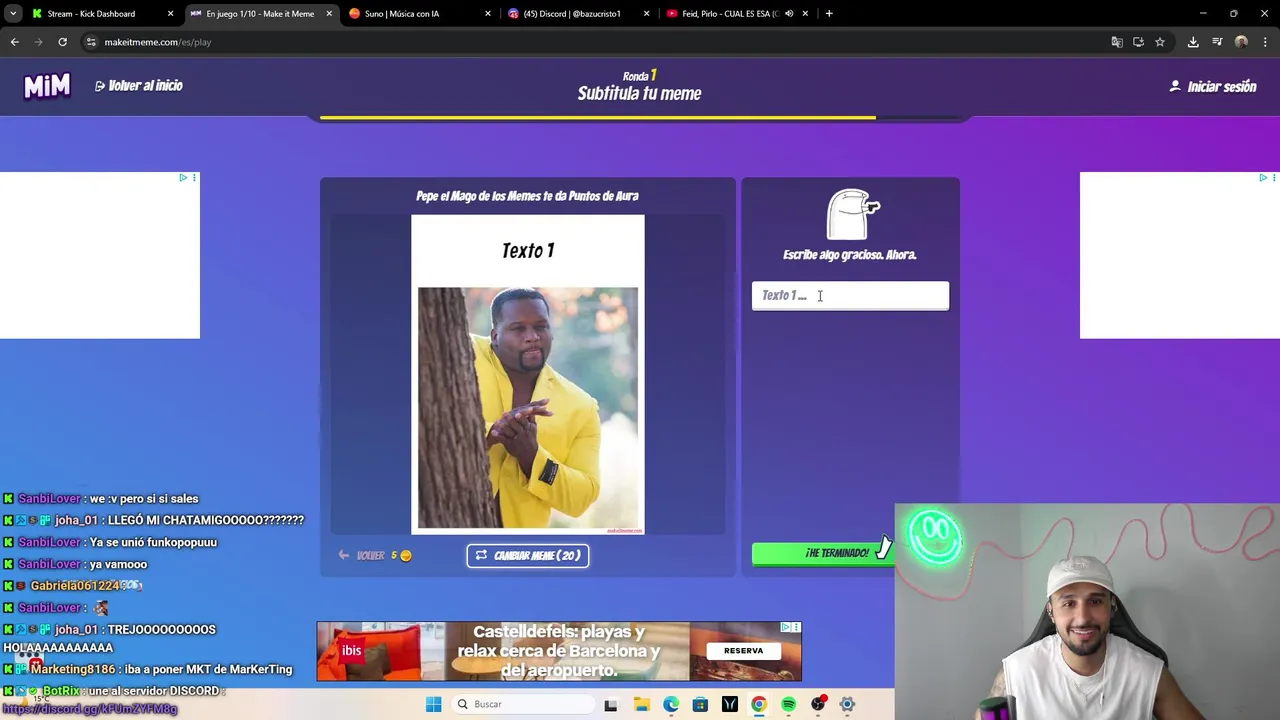1280x720 pixels.
Task: Open a new browser tab
Action: pyautogui.click(x=829, y=14)
